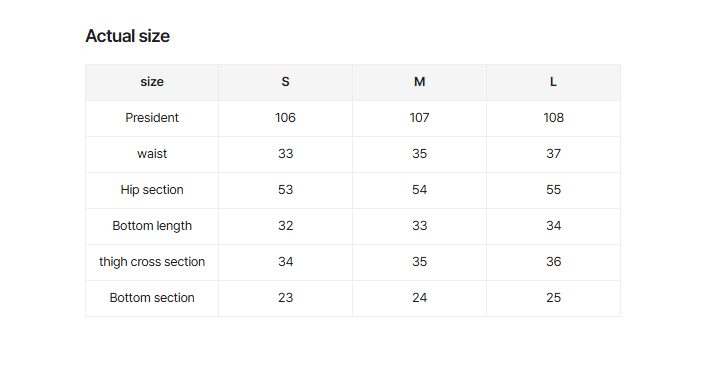Select the 'size' column header
Screen dimensions: 722x372
152,82
